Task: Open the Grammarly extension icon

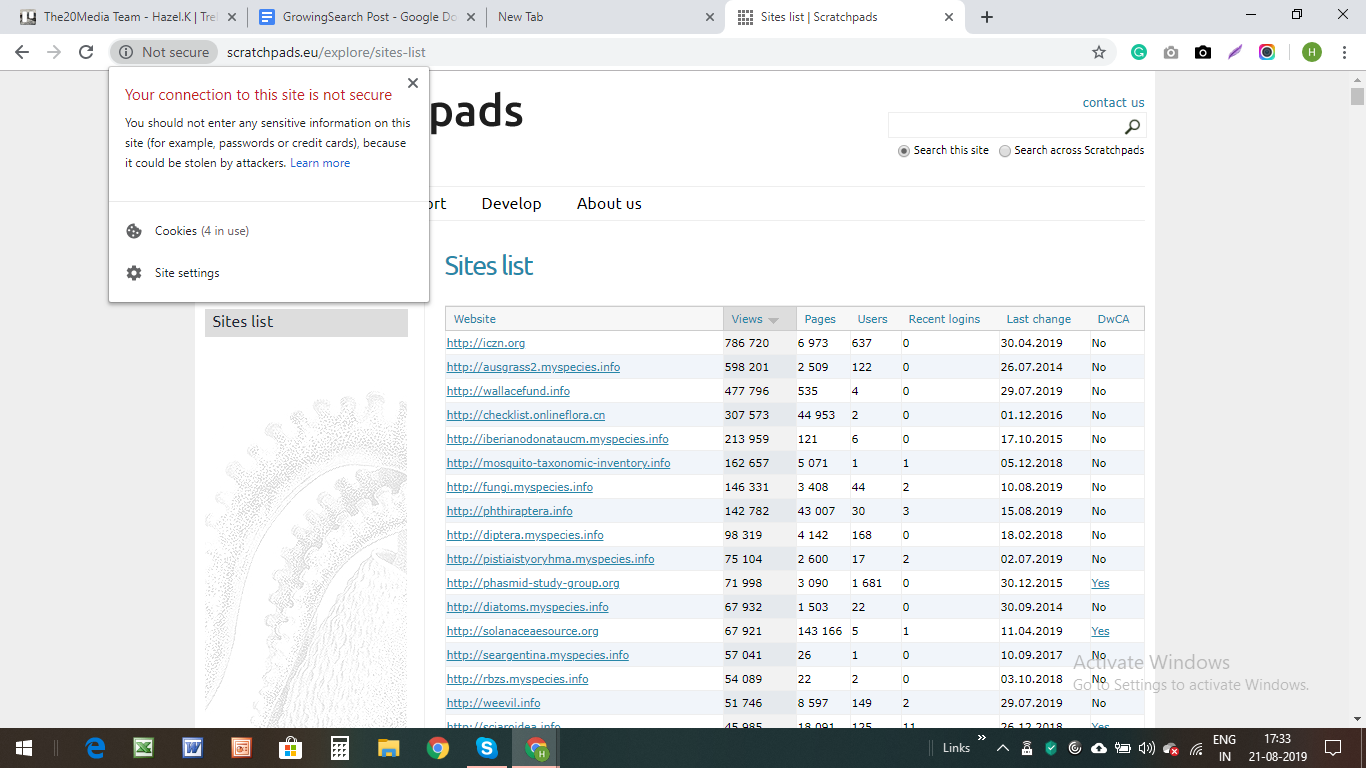Action: pos(1139,52)
